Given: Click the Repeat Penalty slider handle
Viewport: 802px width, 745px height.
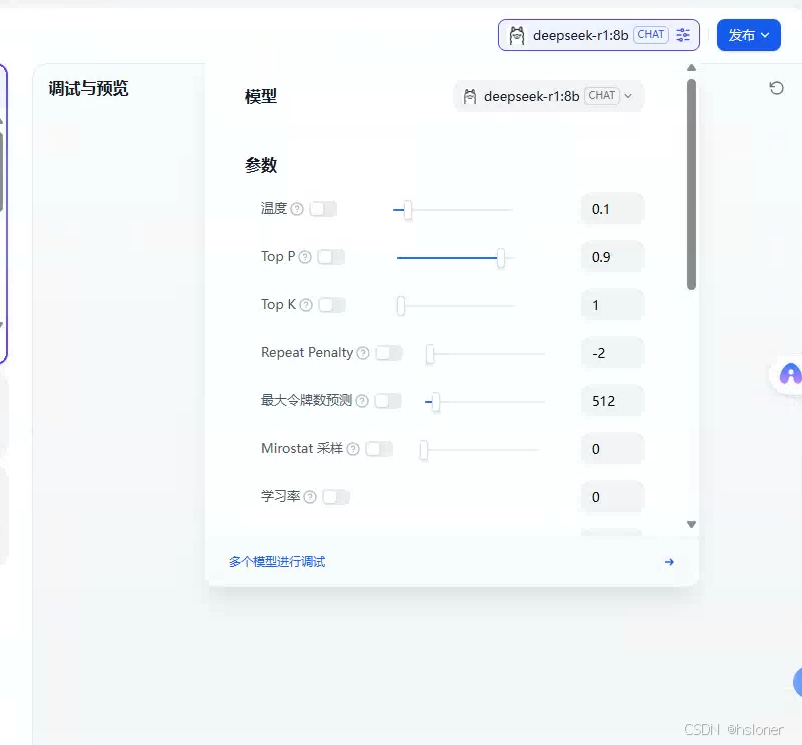Looking at the screenshot, I should coord(430,354).
